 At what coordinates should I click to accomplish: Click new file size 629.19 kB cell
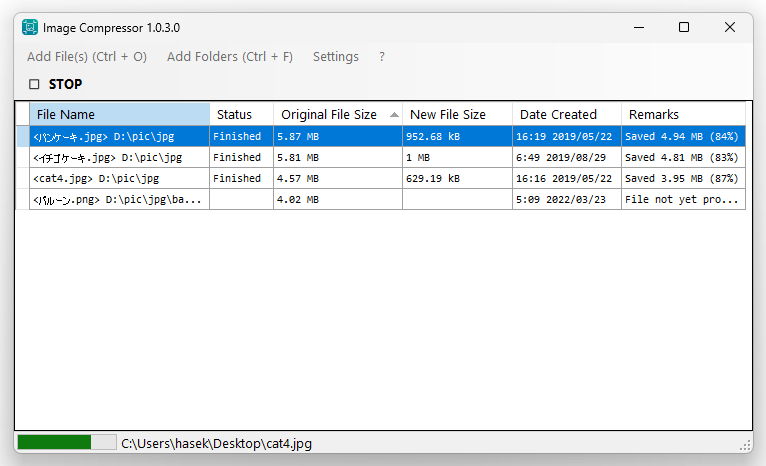[x=457, y=178]
